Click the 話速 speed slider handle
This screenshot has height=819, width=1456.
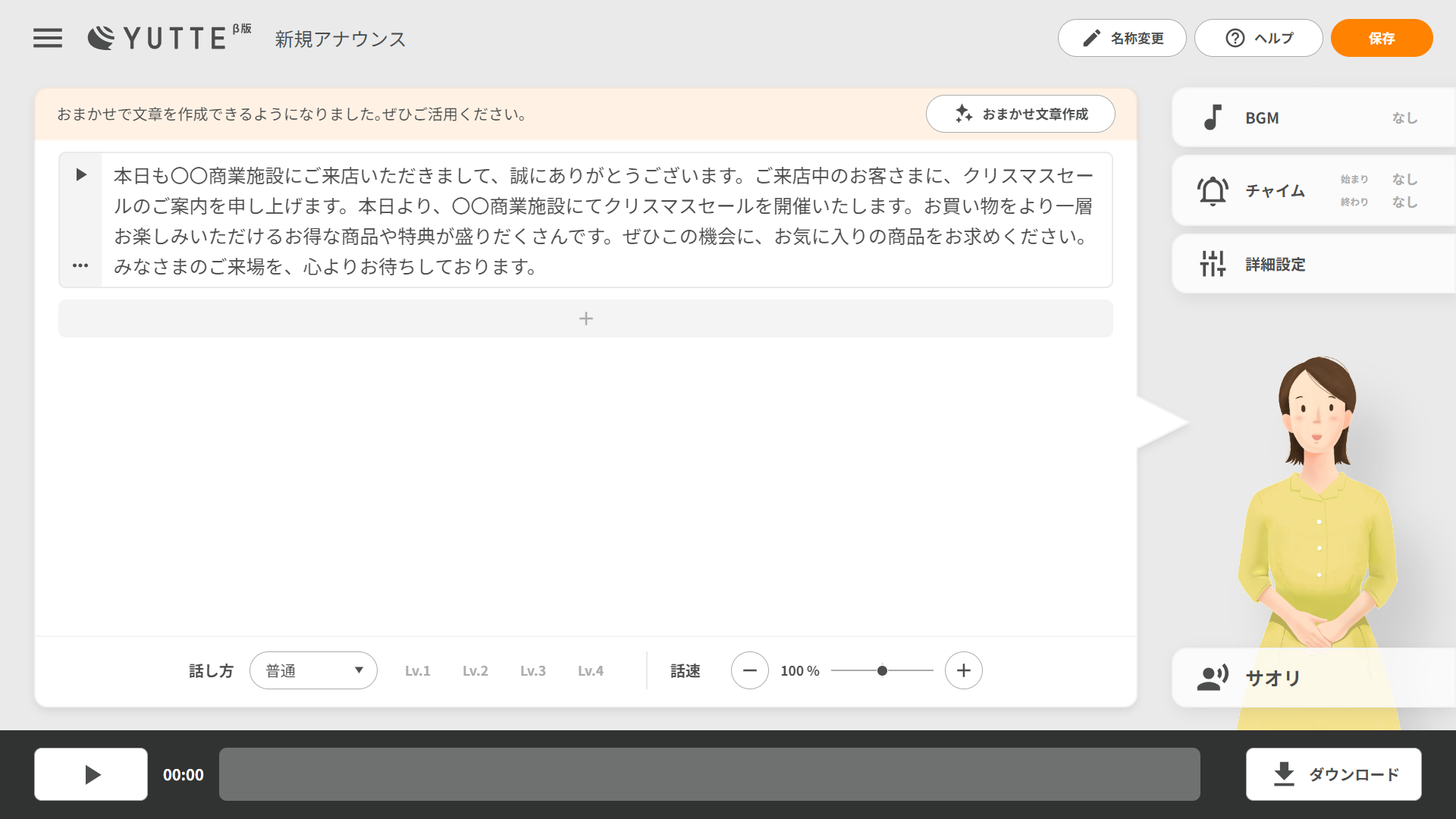coord(882,670)
